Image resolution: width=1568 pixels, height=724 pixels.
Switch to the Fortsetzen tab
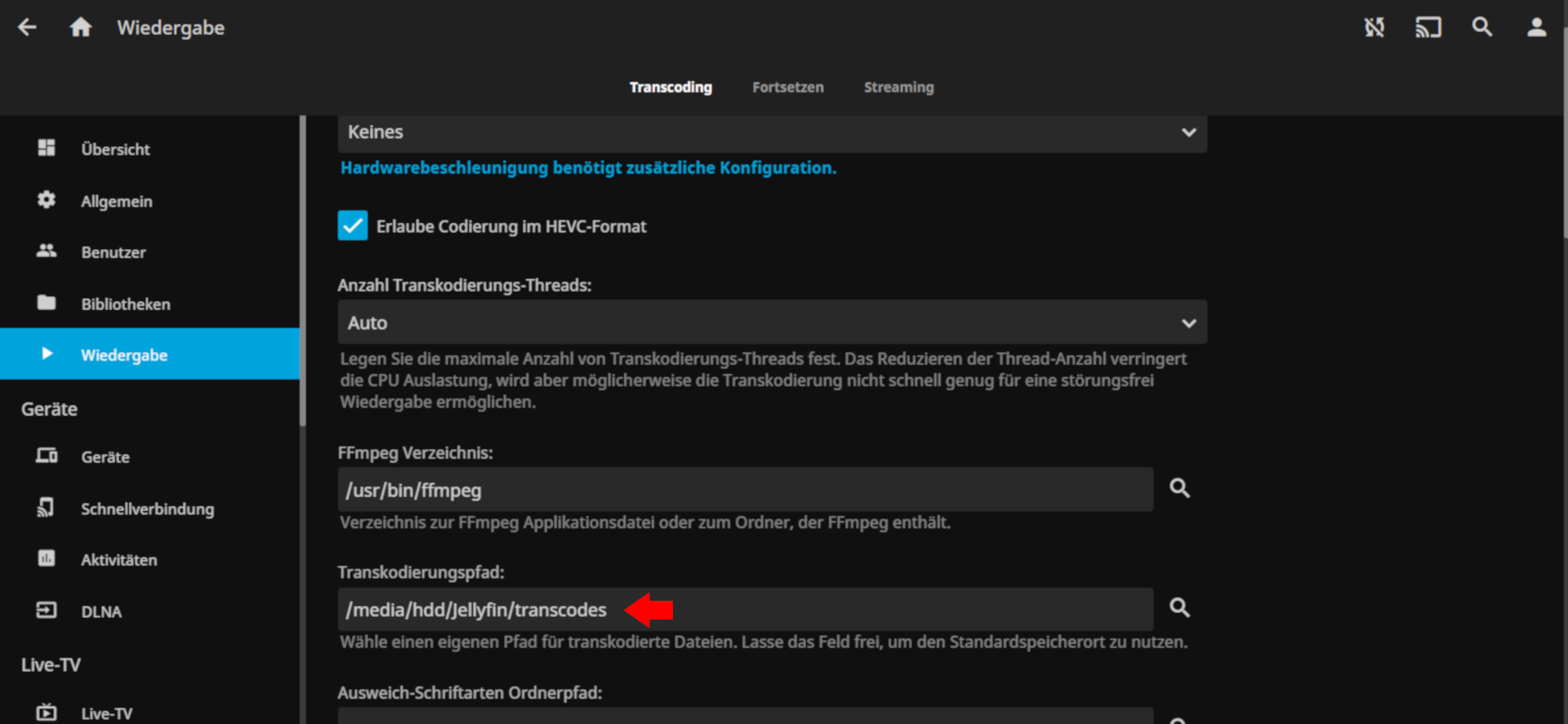787,87
